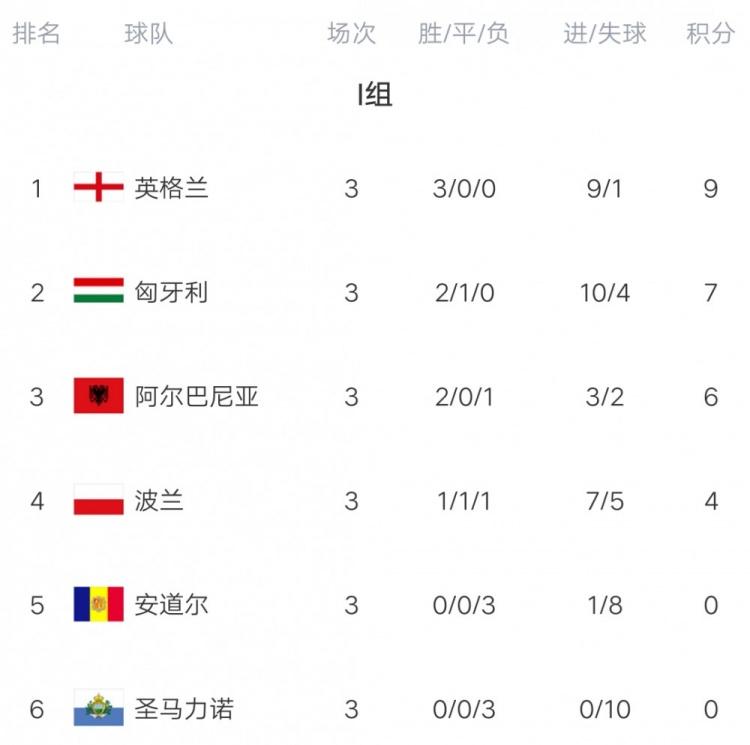Image resolution: width=750 pixels, height=745 pixels.
Task: Open the 匈牙利 team link
Action: pyautogui.click(x=171, y=292)
